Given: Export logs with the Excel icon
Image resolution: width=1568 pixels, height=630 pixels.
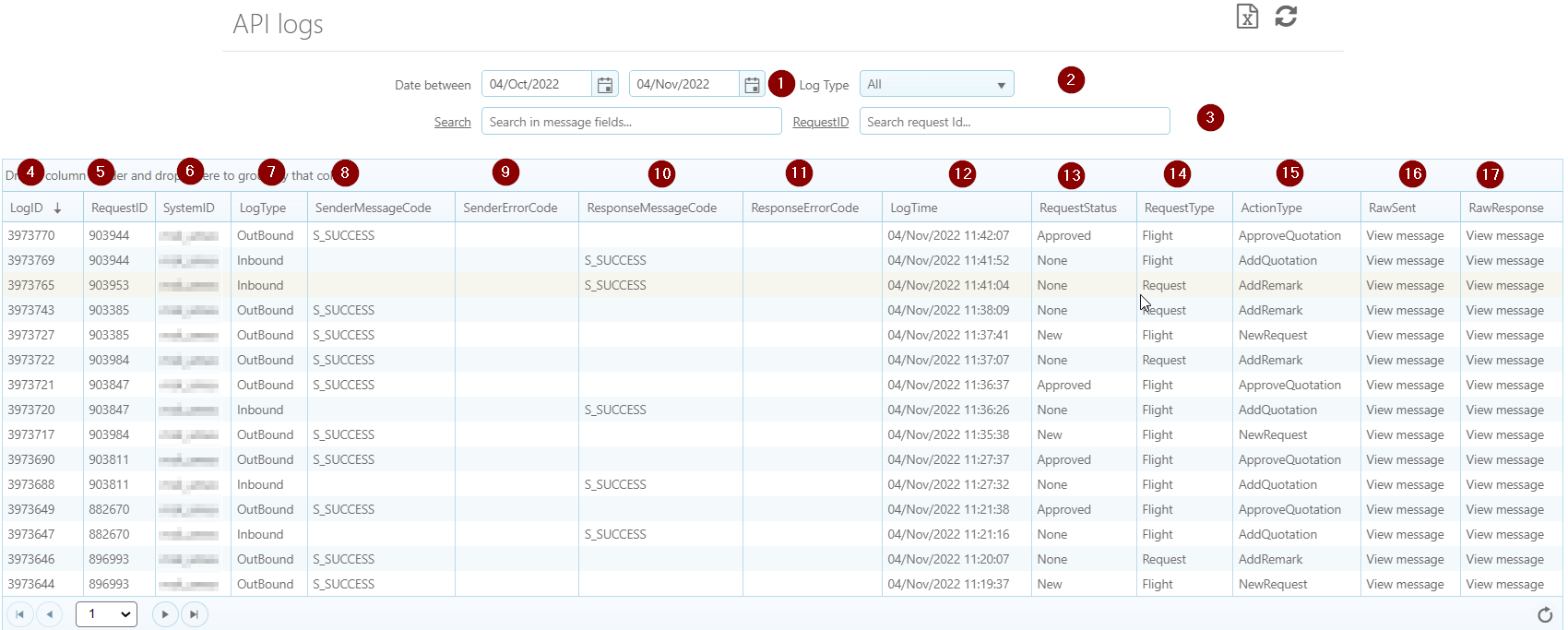Looking at the screenshot, I should click(1247, 16).
